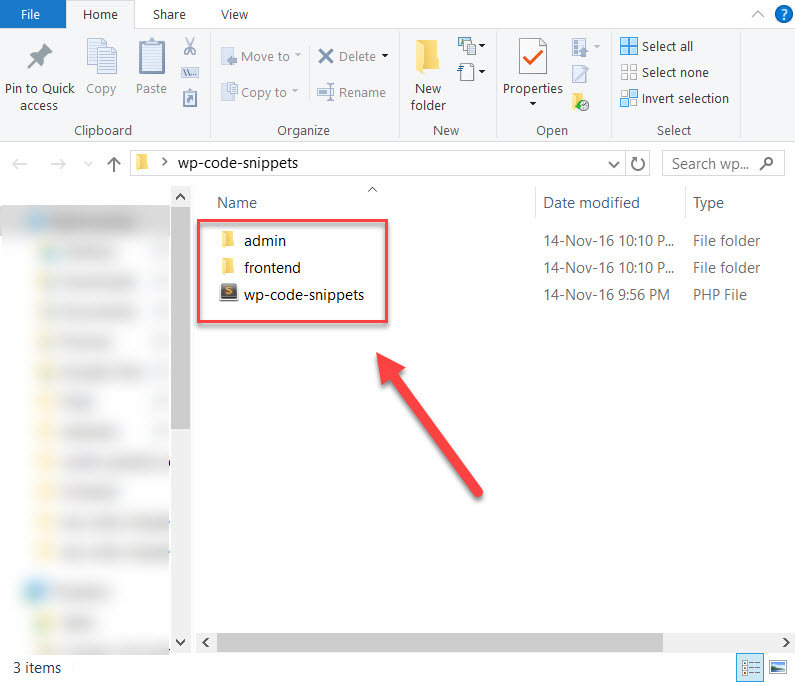Viewport: 795px width, 682px height.
Task: Click the Rename button
Action: click(x=351, y=92)
